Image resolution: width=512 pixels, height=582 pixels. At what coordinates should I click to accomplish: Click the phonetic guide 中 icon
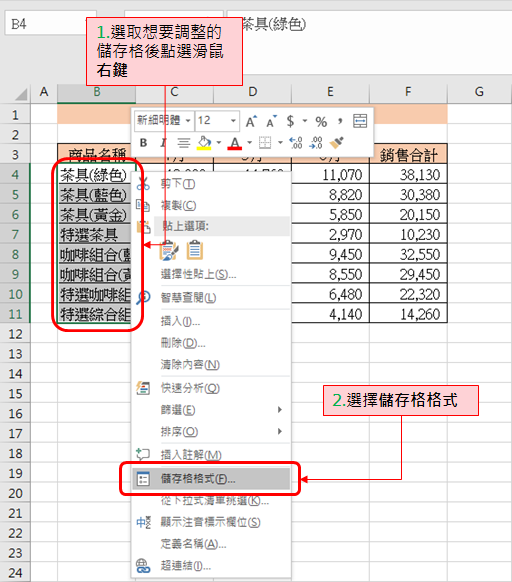tap(143, 522)
